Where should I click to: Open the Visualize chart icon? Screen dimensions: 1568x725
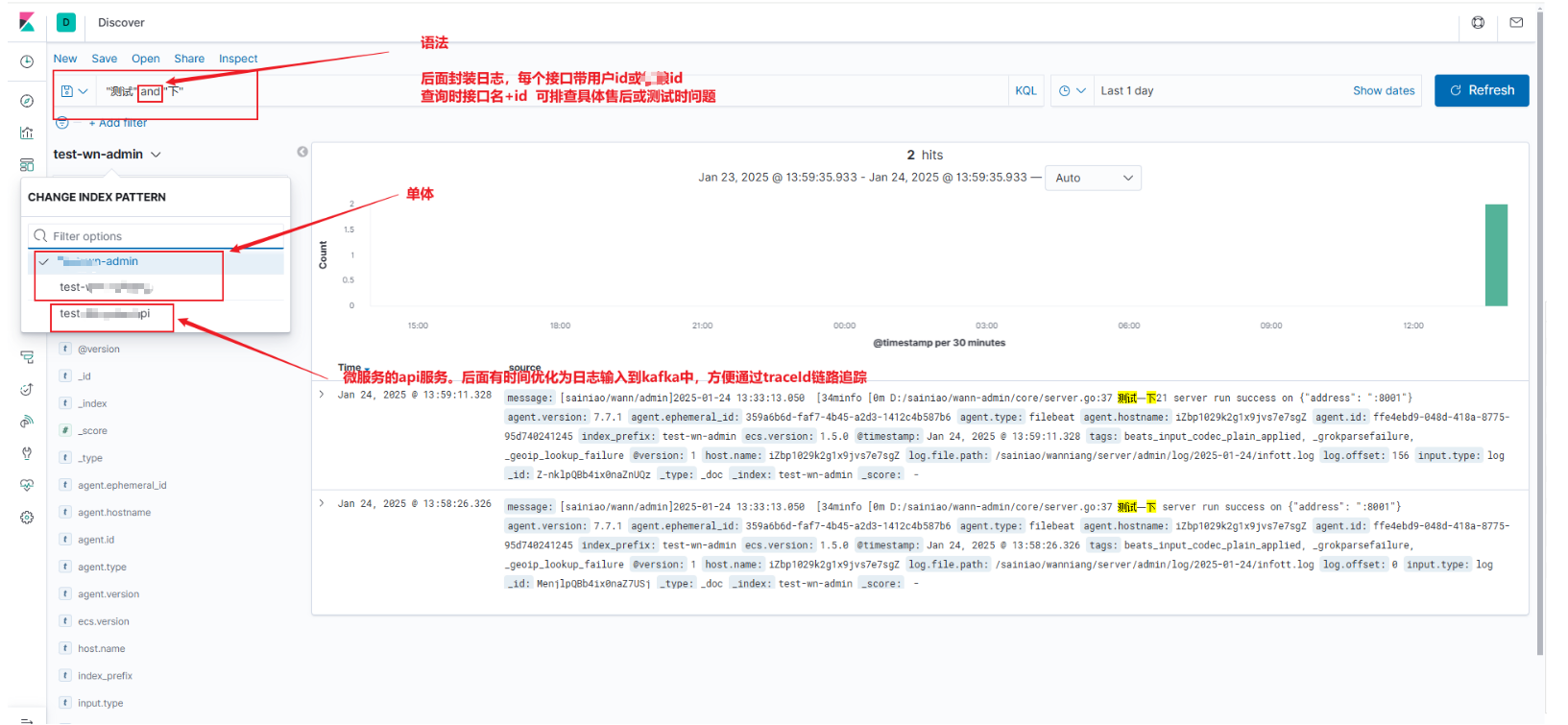[27, 133]
